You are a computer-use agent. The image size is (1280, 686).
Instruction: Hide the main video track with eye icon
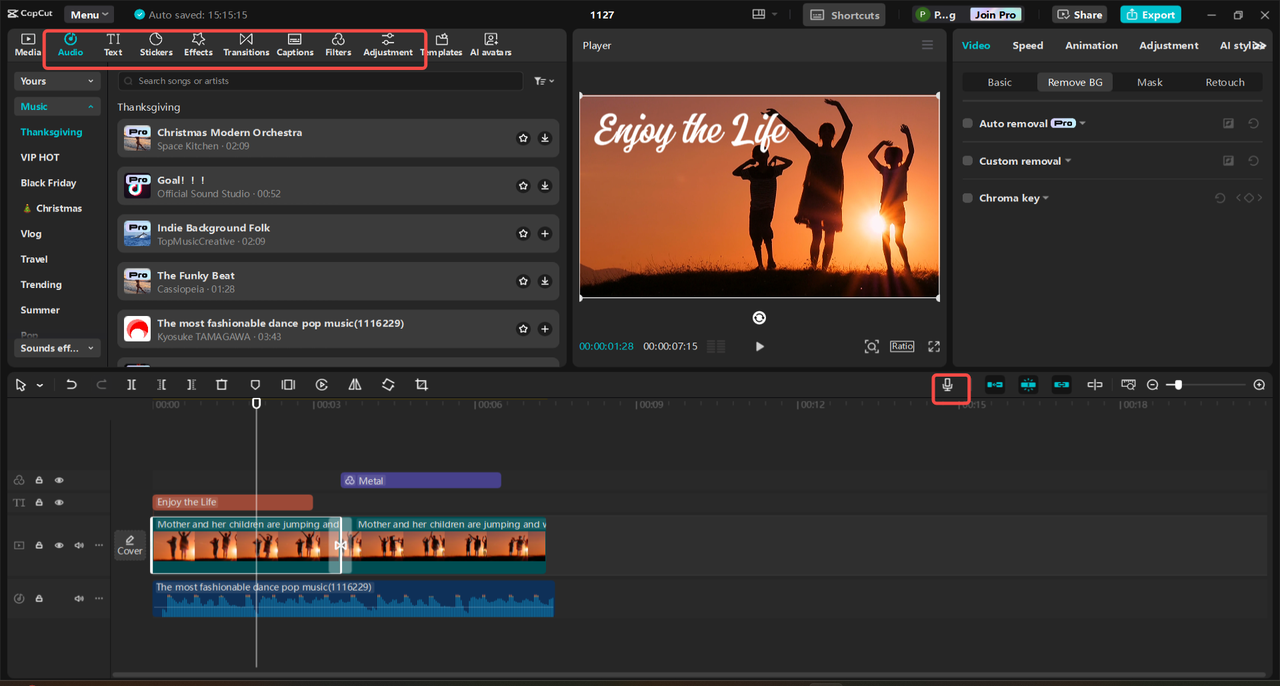59,545
